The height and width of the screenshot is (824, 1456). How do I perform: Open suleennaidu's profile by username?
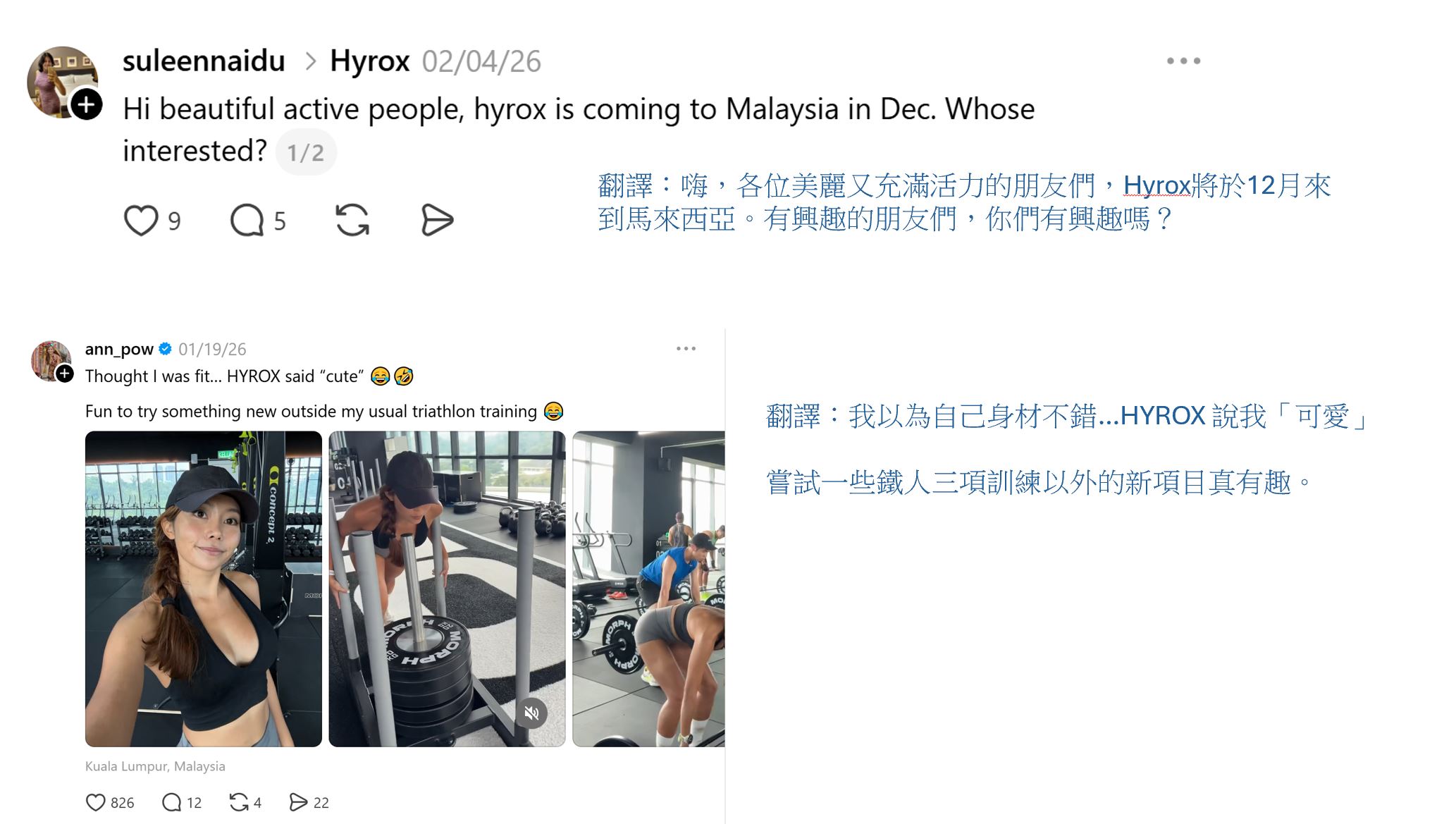tap(204, 61)
